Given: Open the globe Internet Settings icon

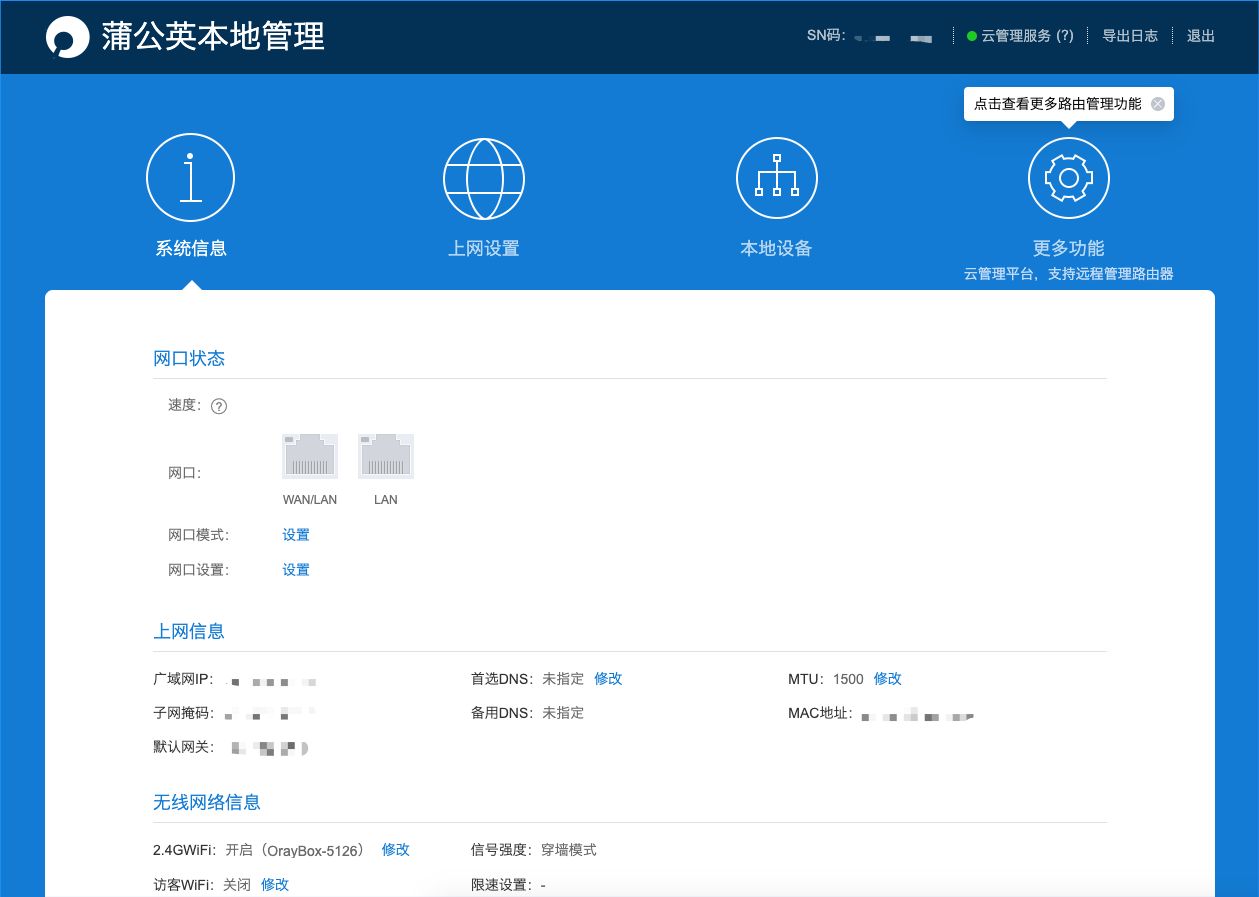Looking at the screenshot, I should 483,178.
